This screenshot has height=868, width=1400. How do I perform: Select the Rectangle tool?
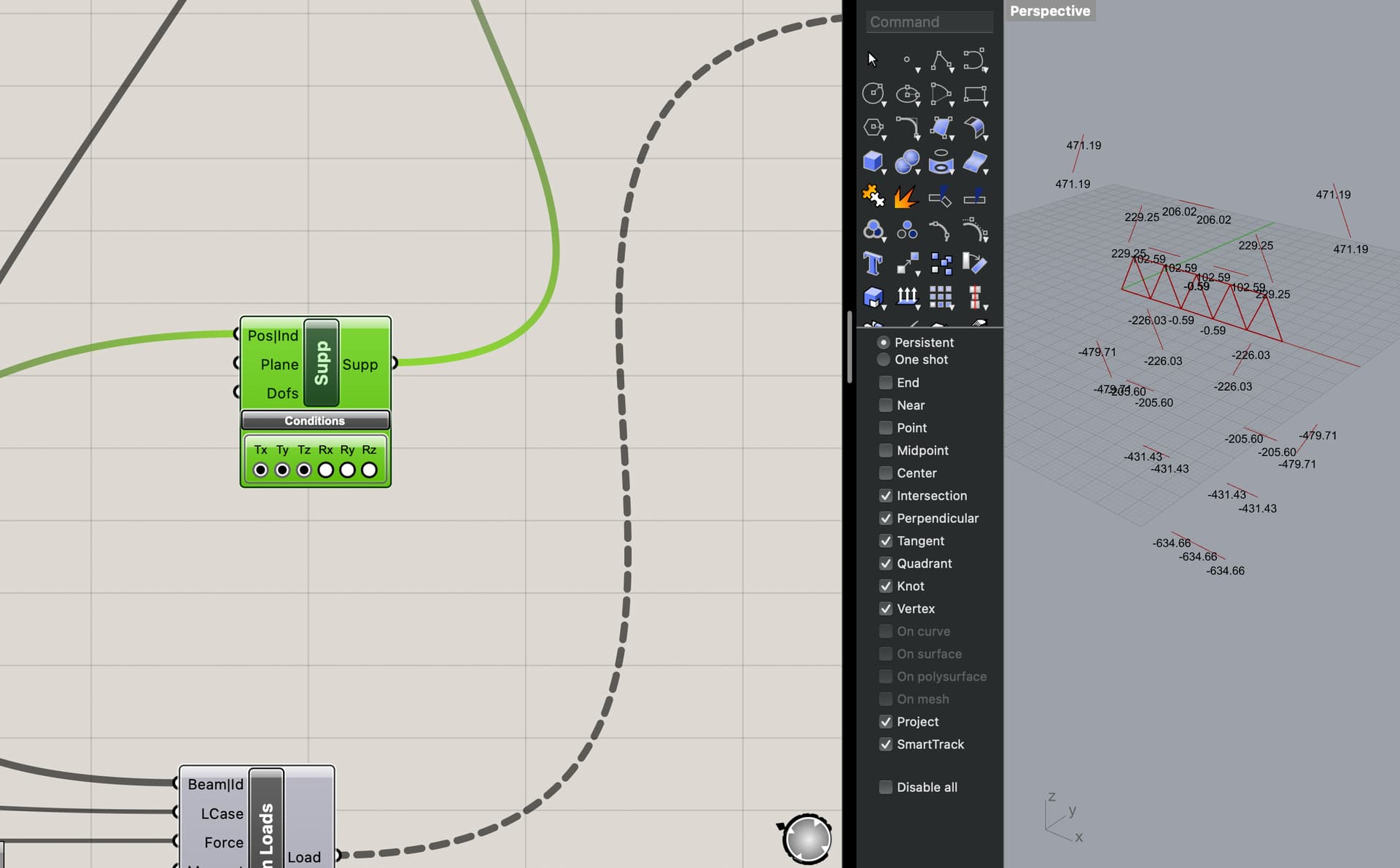pos(974,93)
